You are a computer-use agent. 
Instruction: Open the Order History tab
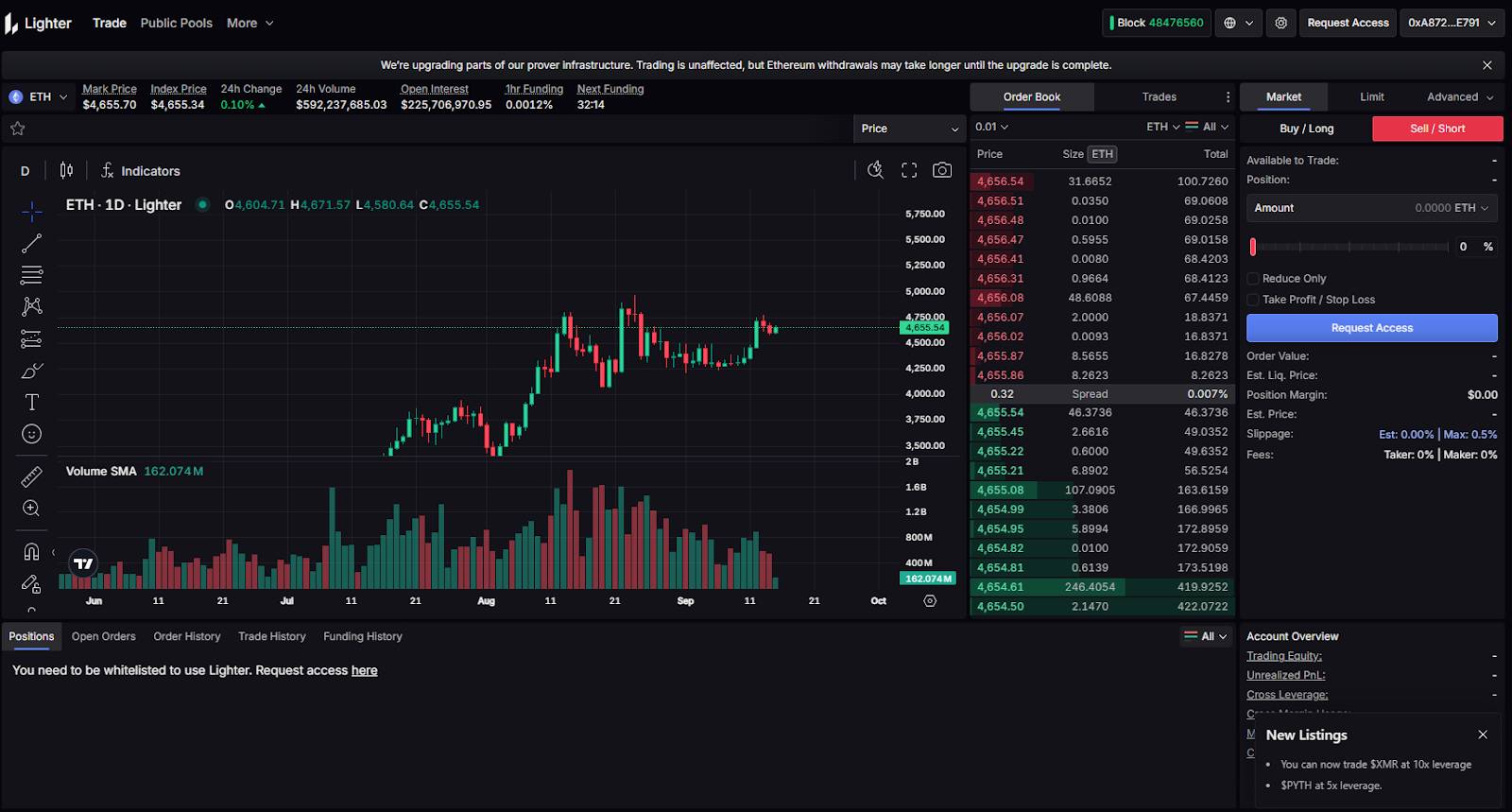point(187,636)
